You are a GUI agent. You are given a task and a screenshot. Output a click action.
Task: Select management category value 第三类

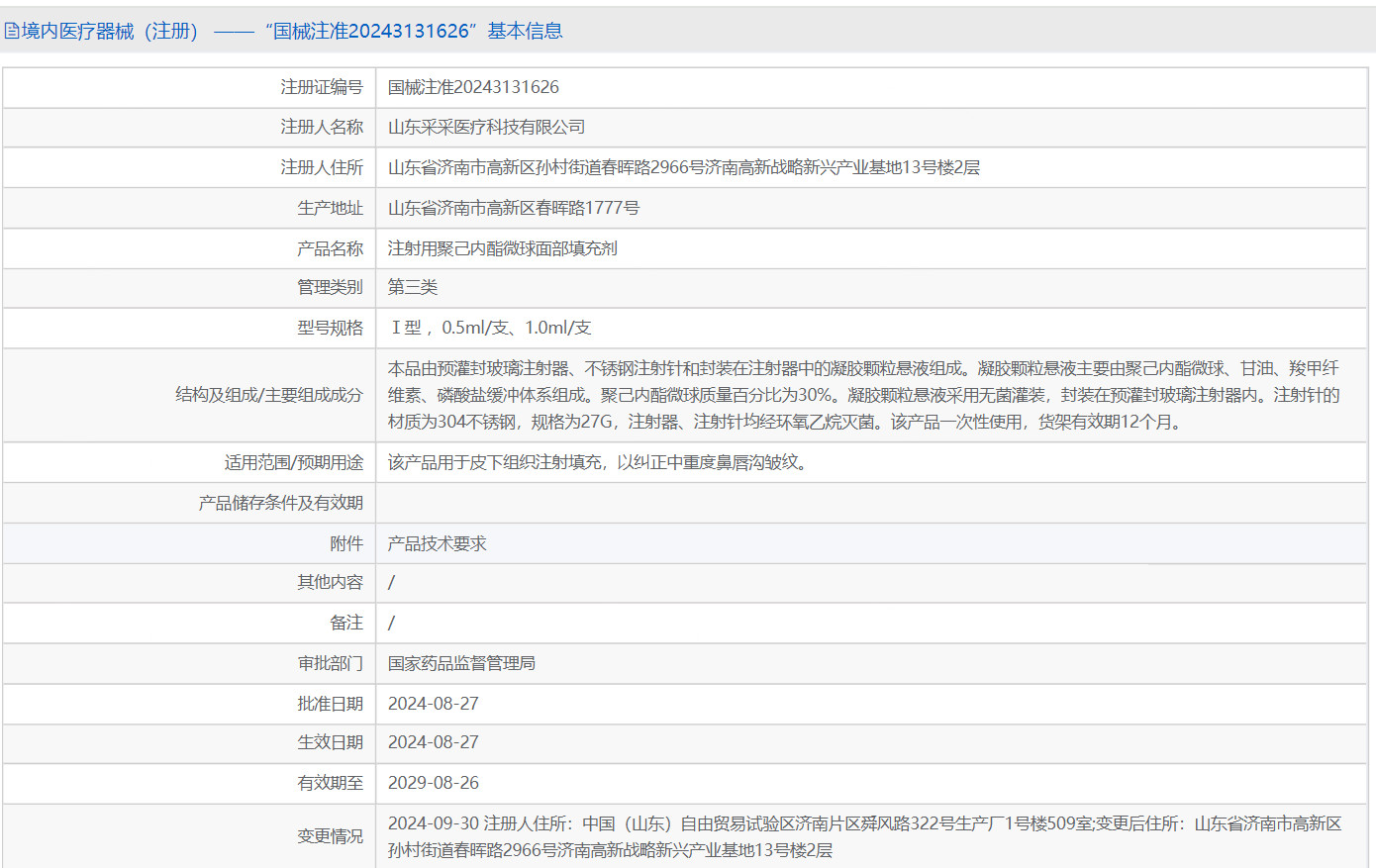coord(413,287)
